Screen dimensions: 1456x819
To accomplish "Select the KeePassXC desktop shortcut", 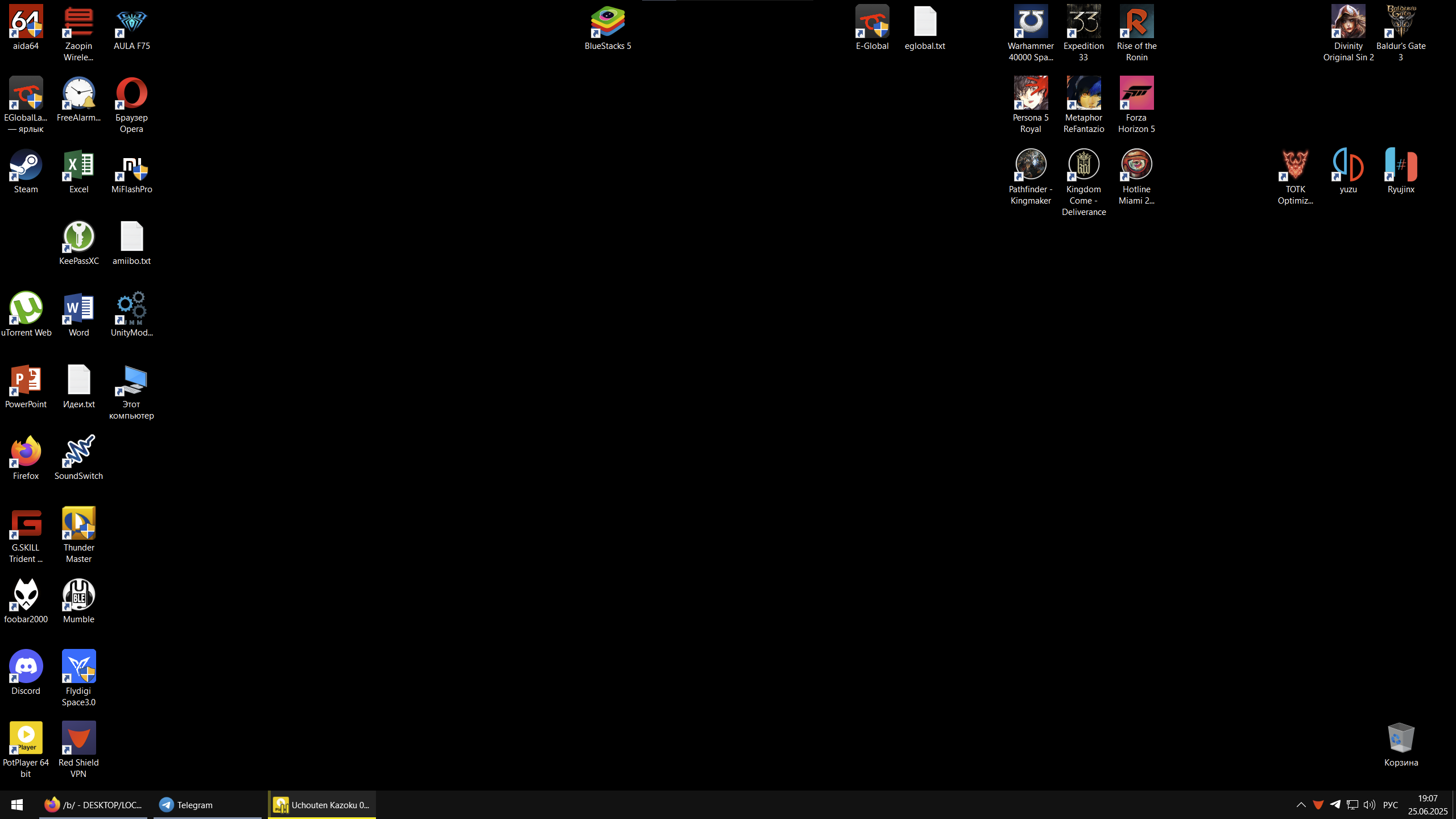I will click(78, 237).
